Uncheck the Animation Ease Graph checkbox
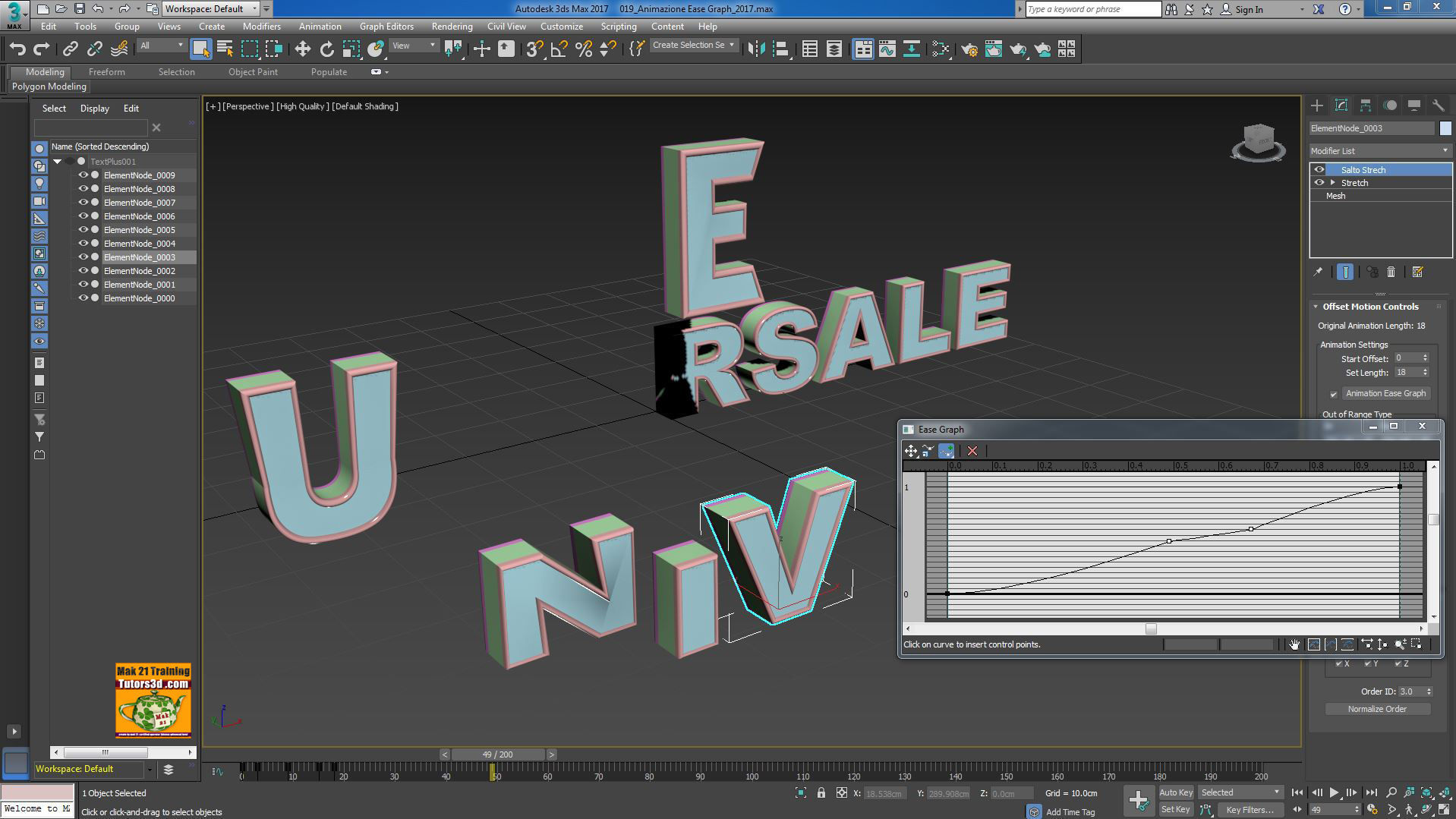The image size is (1456, 819). 1333,394
